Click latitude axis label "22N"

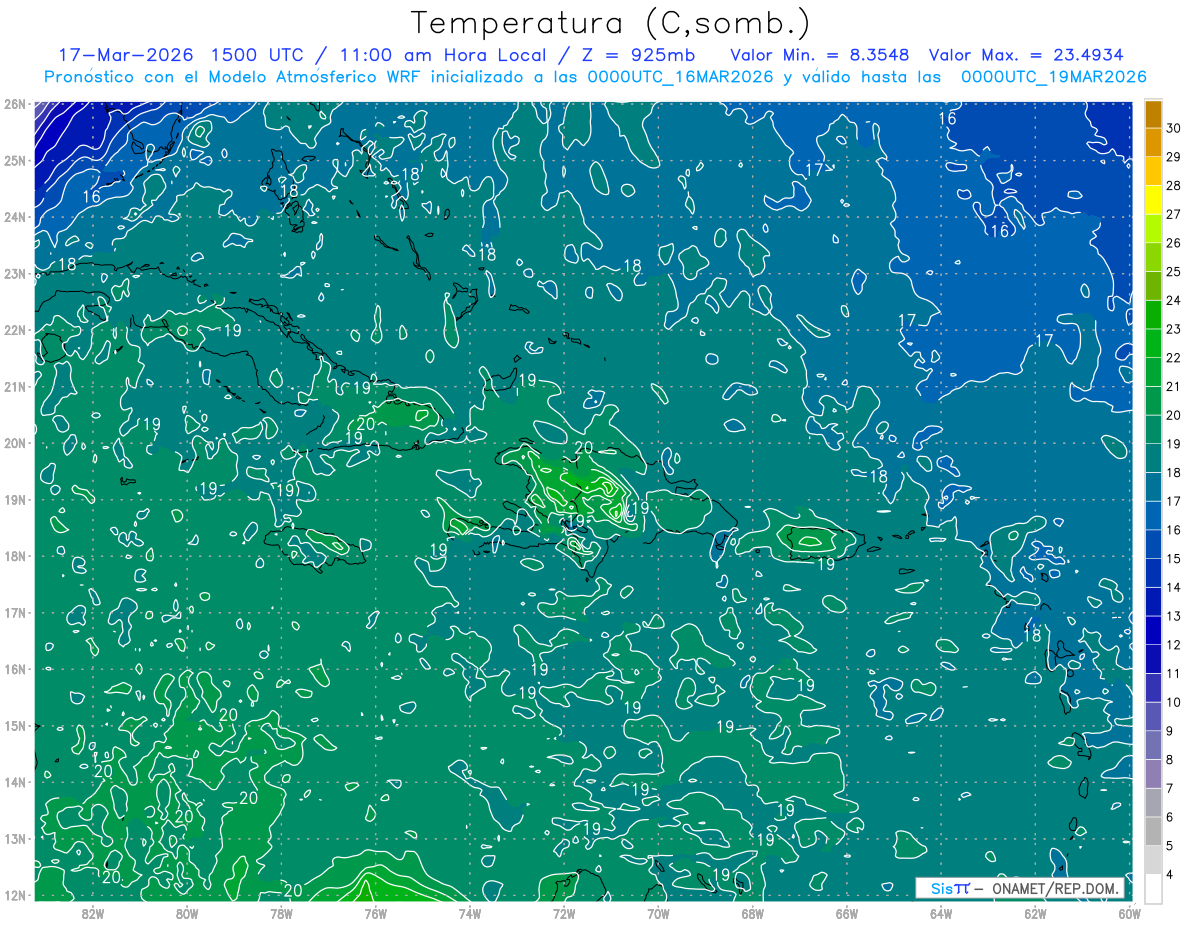click(15, 330)
